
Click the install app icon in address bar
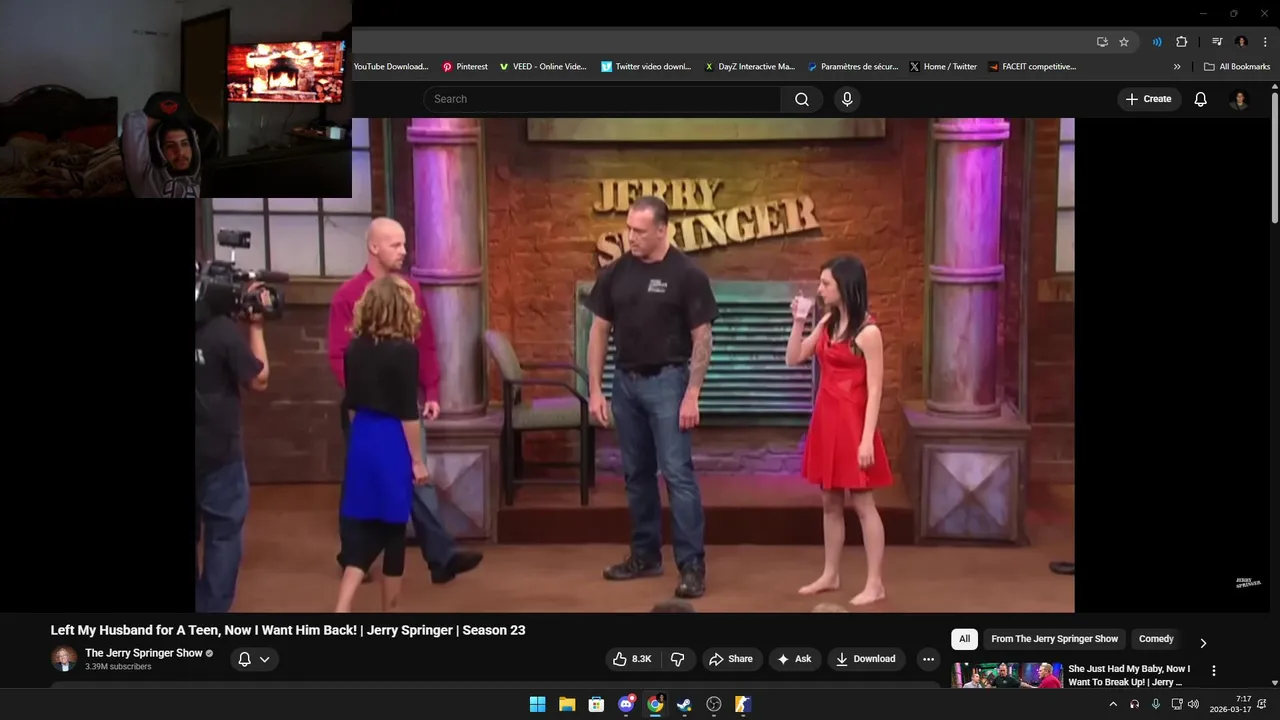point(1102,42)
